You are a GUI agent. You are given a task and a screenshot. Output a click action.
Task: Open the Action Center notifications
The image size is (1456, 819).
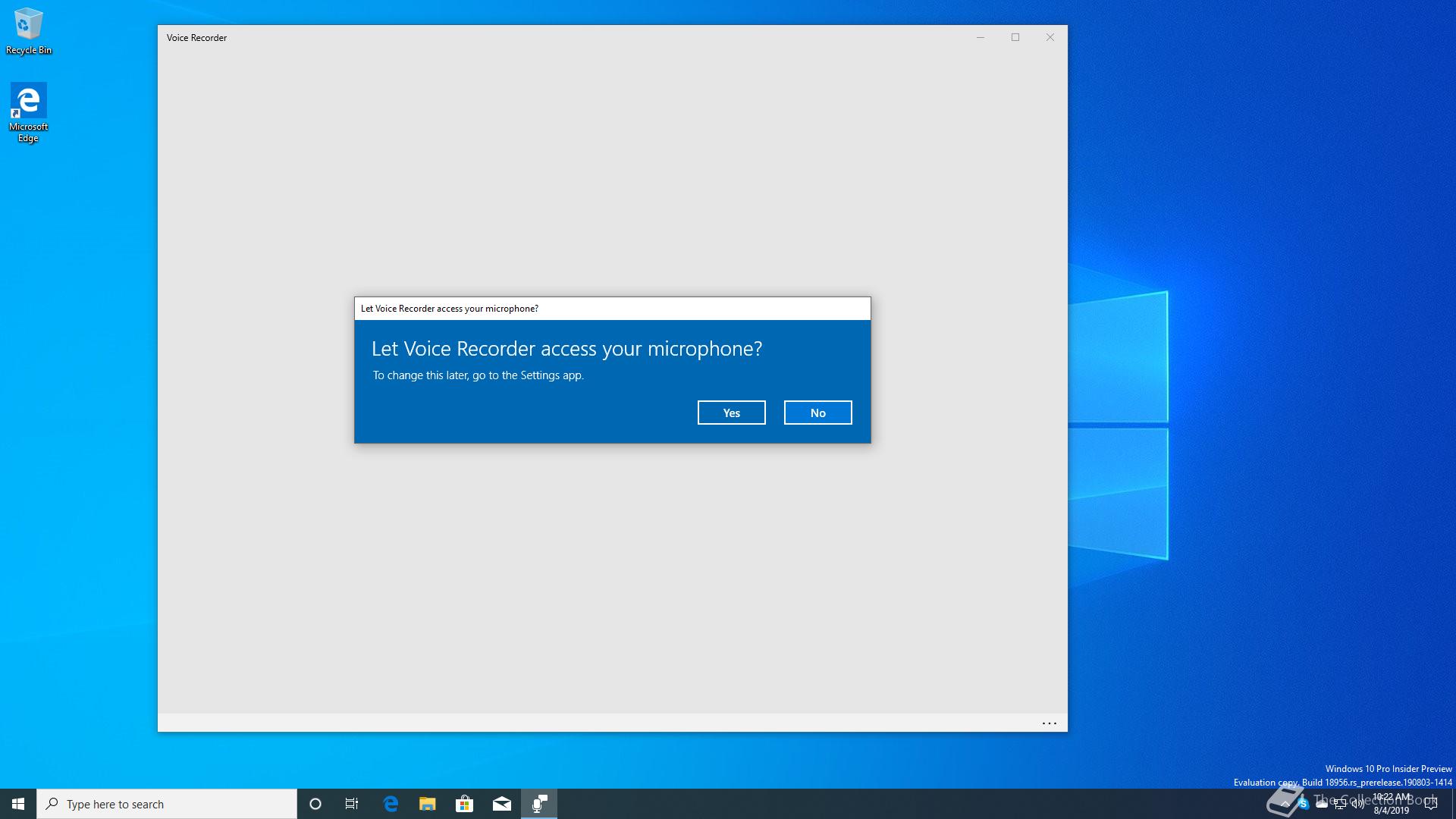coord(1431,804)
